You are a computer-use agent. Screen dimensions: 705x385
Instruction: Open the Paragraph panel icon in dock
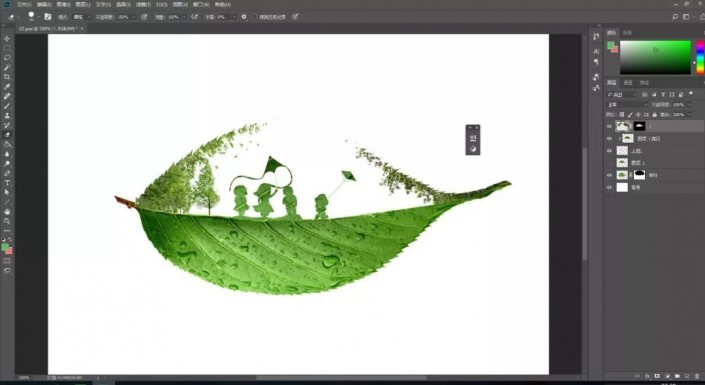(596, 62)
